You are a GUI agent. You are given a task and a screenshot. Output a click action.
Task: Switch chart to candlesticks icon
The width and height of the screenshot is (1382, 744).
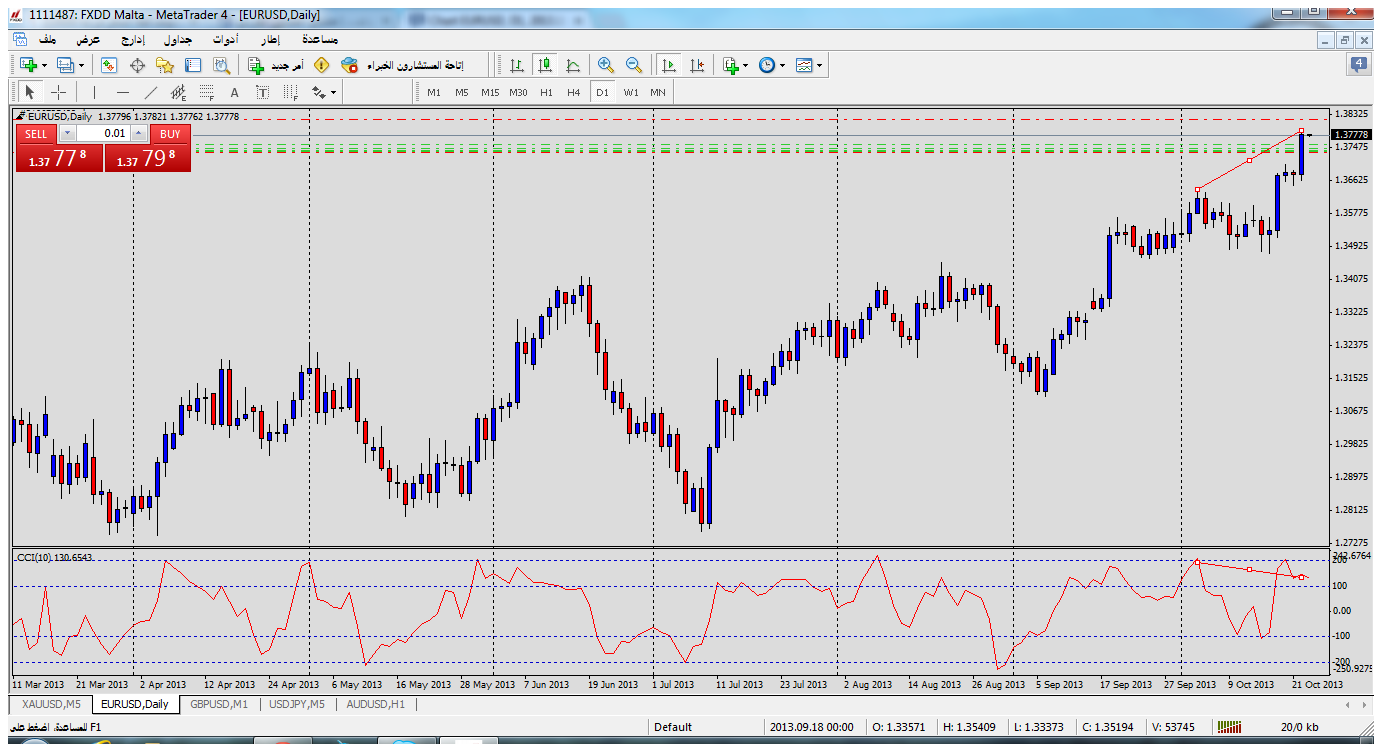point(545,65)
